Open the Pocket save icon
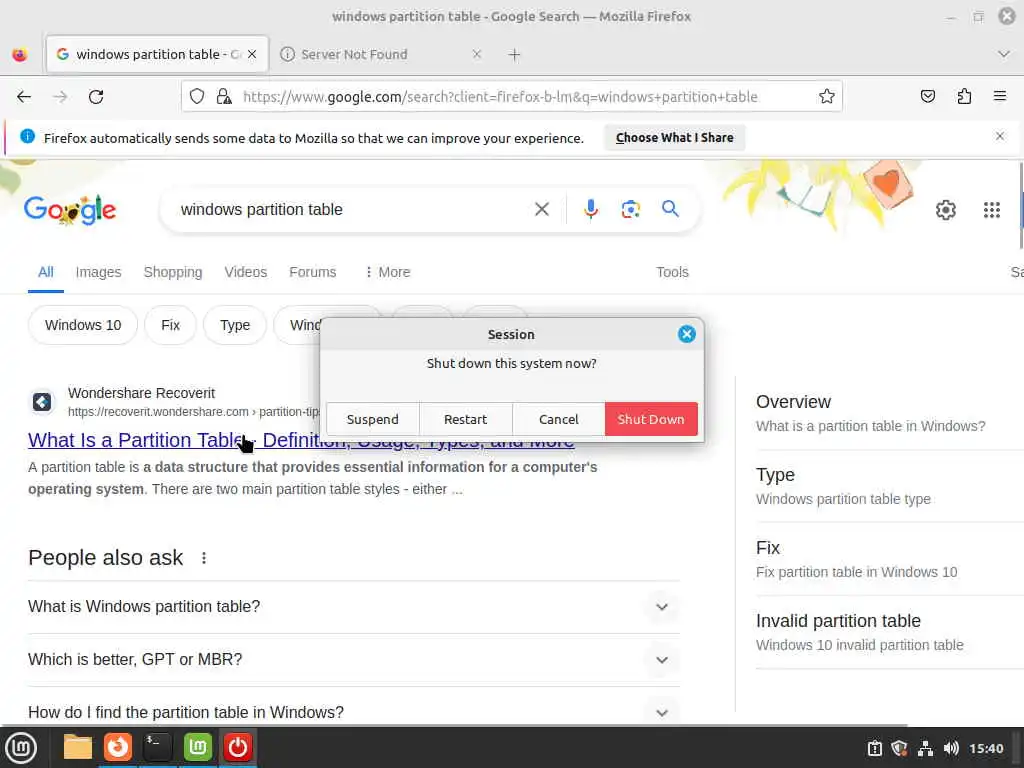Image resolution: width=1024 pixels, height=768 pixels. point(927,97)
